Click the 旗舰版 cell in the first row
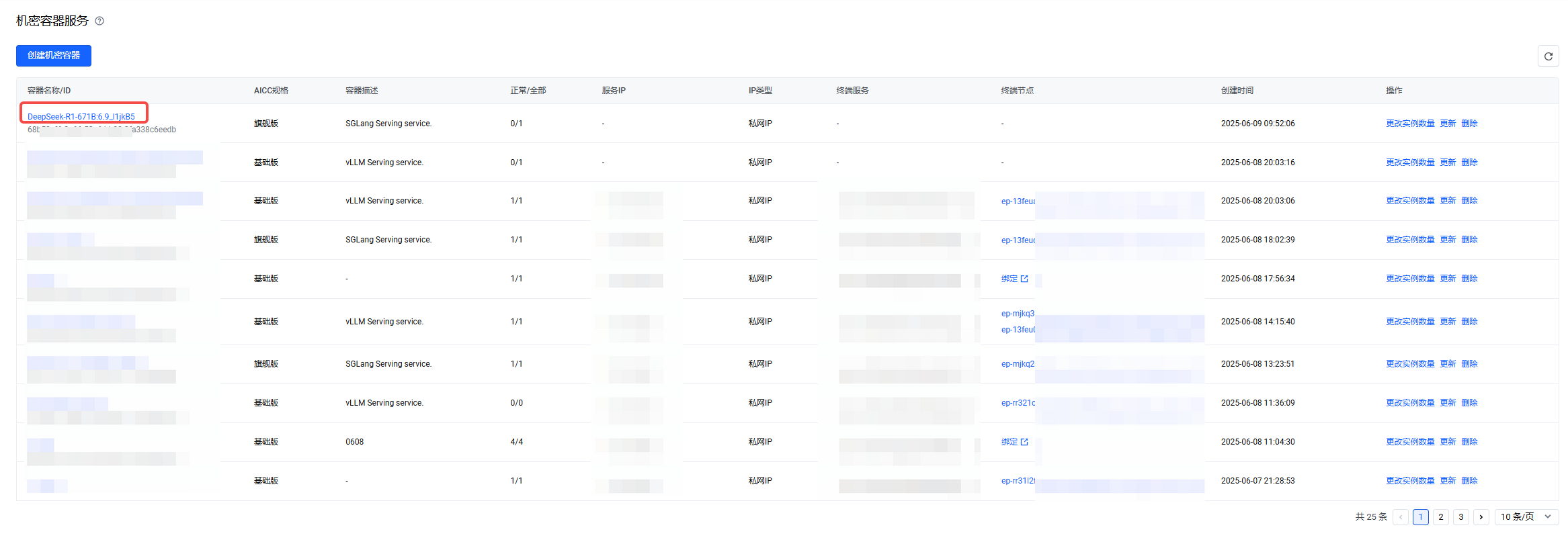 [x=266, y=124]
